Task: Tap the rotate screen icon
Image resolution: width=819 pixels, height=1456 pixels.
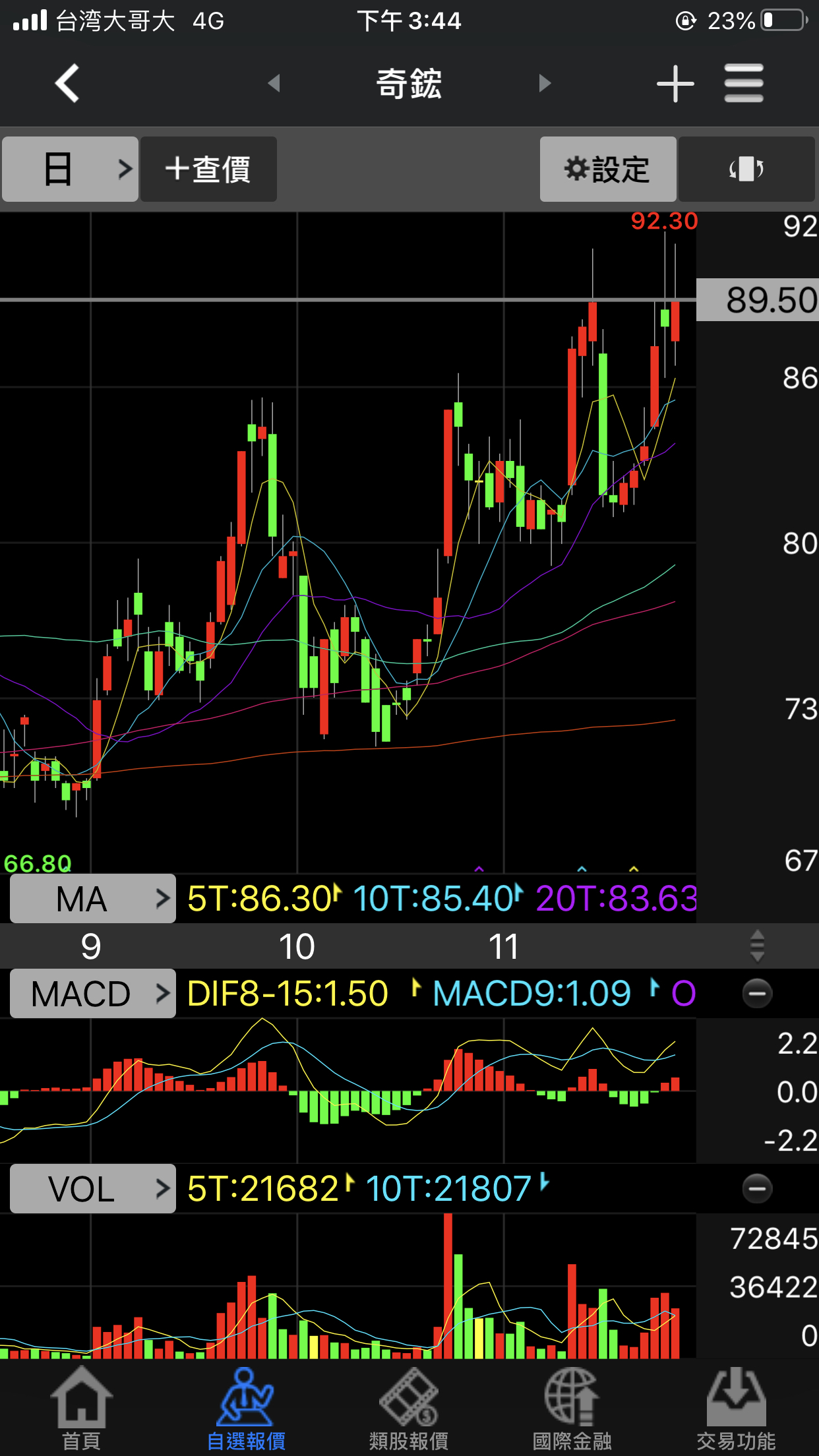Action: (746, 169)
